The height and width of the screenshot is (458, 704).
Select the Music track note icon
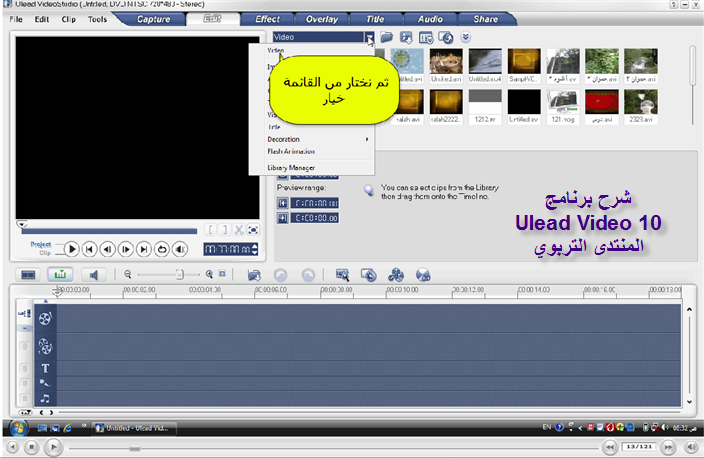pos(45,398)
